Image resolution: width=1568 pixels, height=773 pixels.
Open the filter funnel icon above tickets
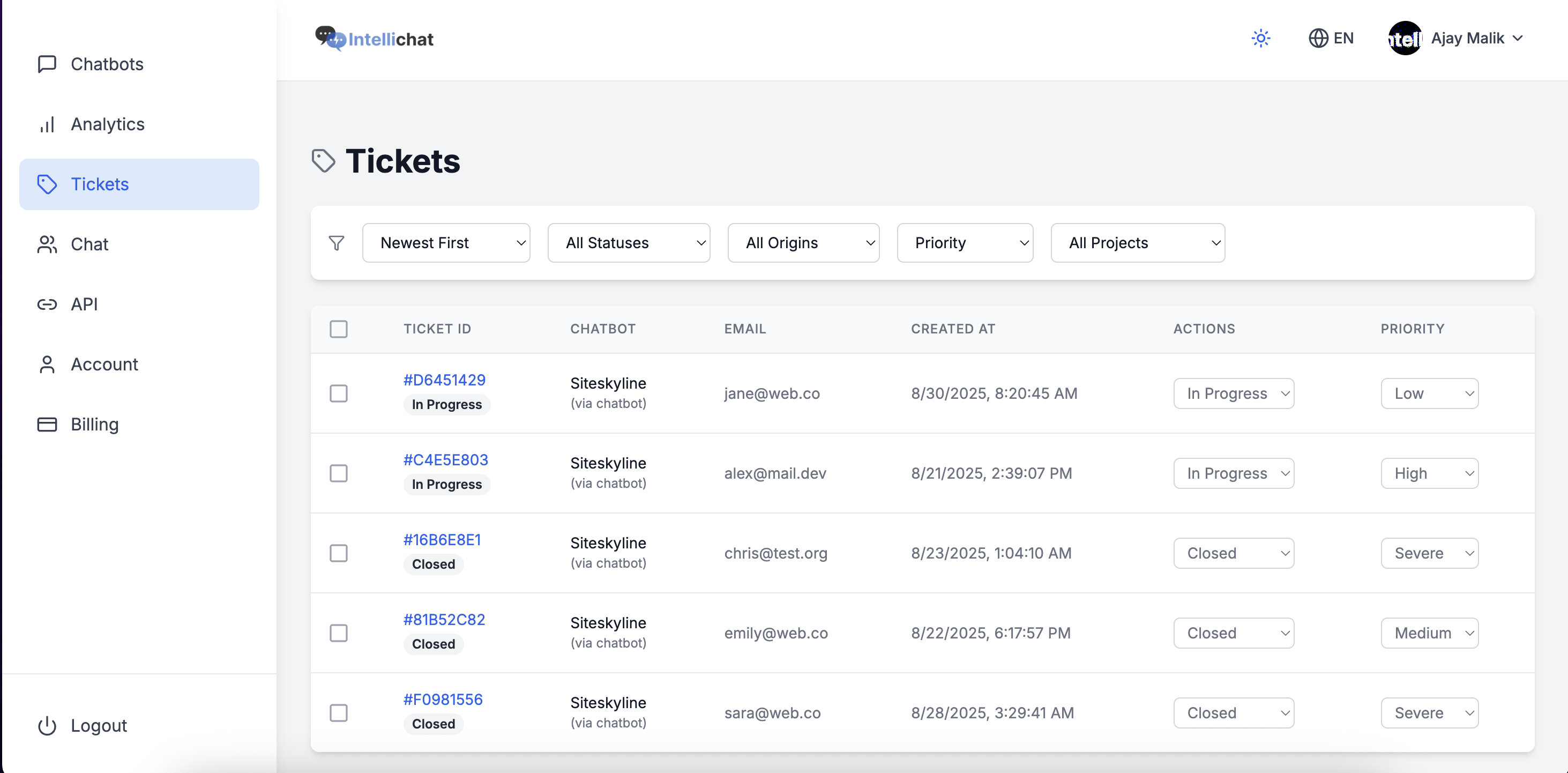click(337, 242)
